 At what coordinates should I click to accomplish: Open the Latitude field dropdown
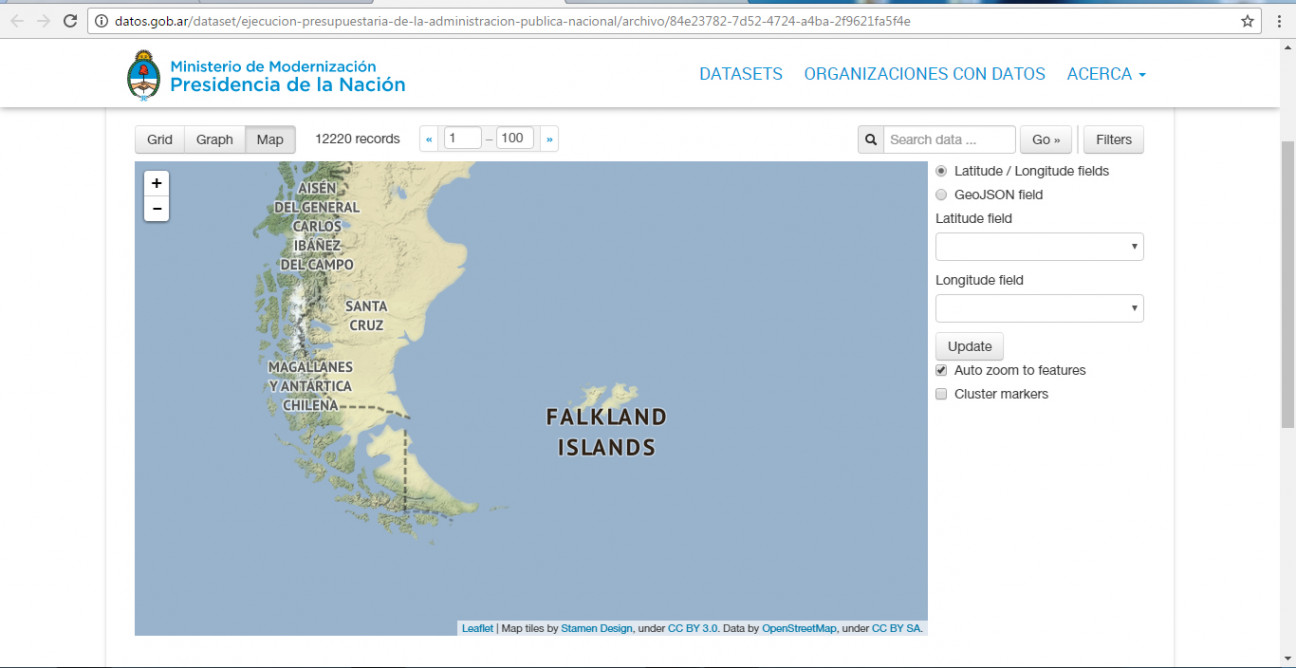tap(1039, 247)
